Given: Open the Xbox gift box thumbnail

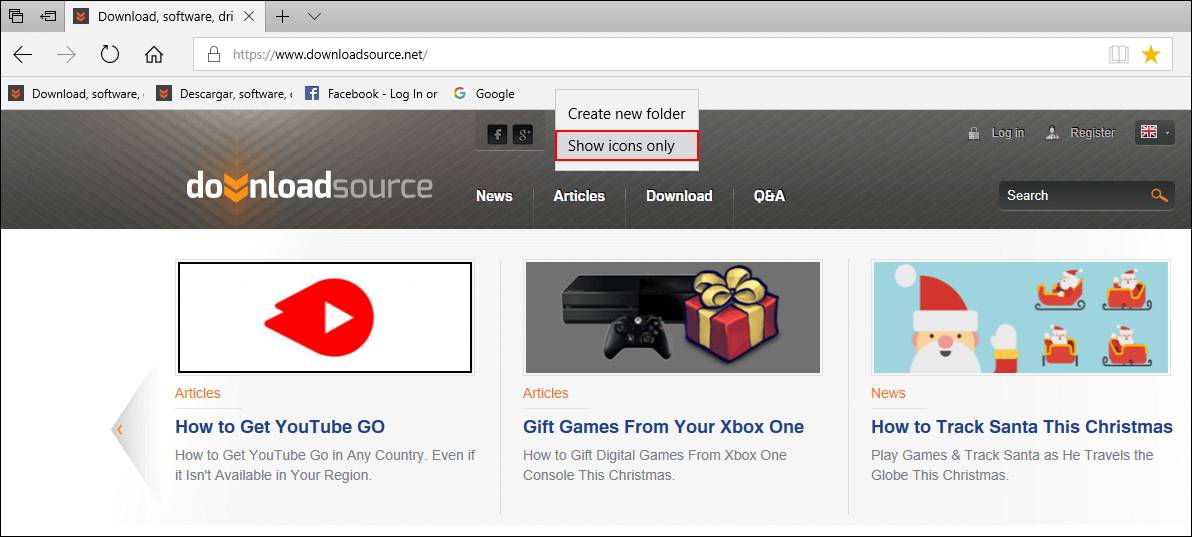Looking at the screenshot, I should [673, 317].
